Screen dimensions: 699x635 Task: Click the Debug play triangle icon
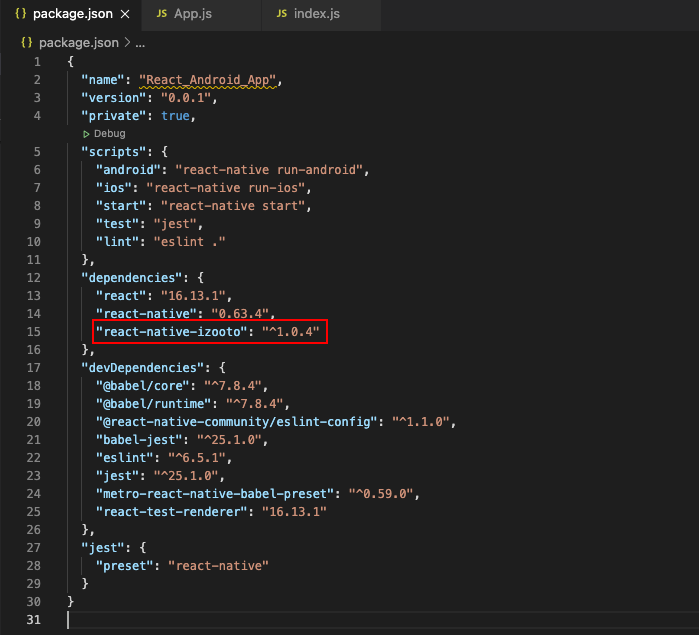pyautogui.click(x=86, y=134)
